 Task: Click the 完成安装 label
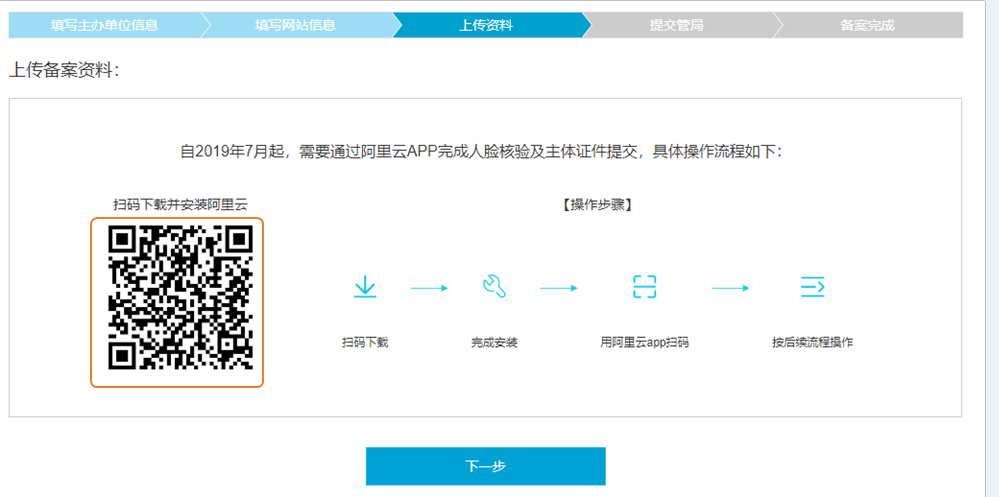click(x=494, y=343)
